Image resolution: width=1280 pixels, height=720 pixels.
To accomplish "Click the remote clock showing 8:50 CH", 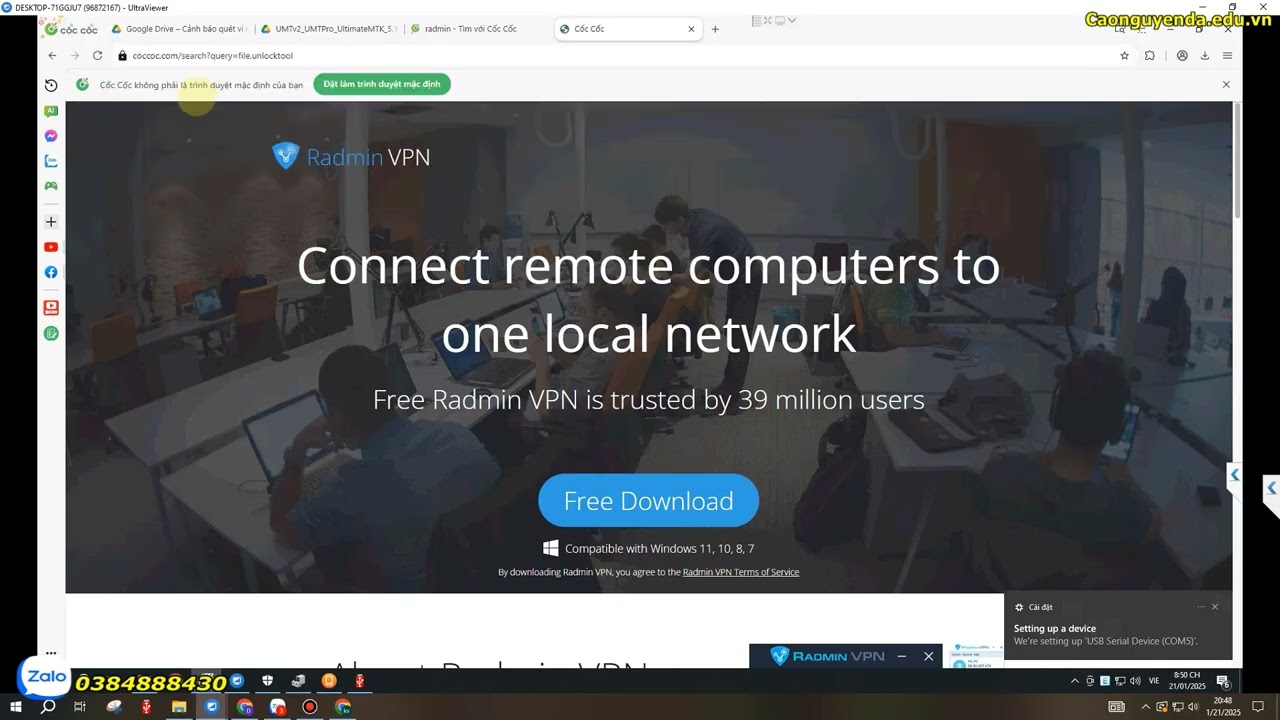I will pos(1189,681).
